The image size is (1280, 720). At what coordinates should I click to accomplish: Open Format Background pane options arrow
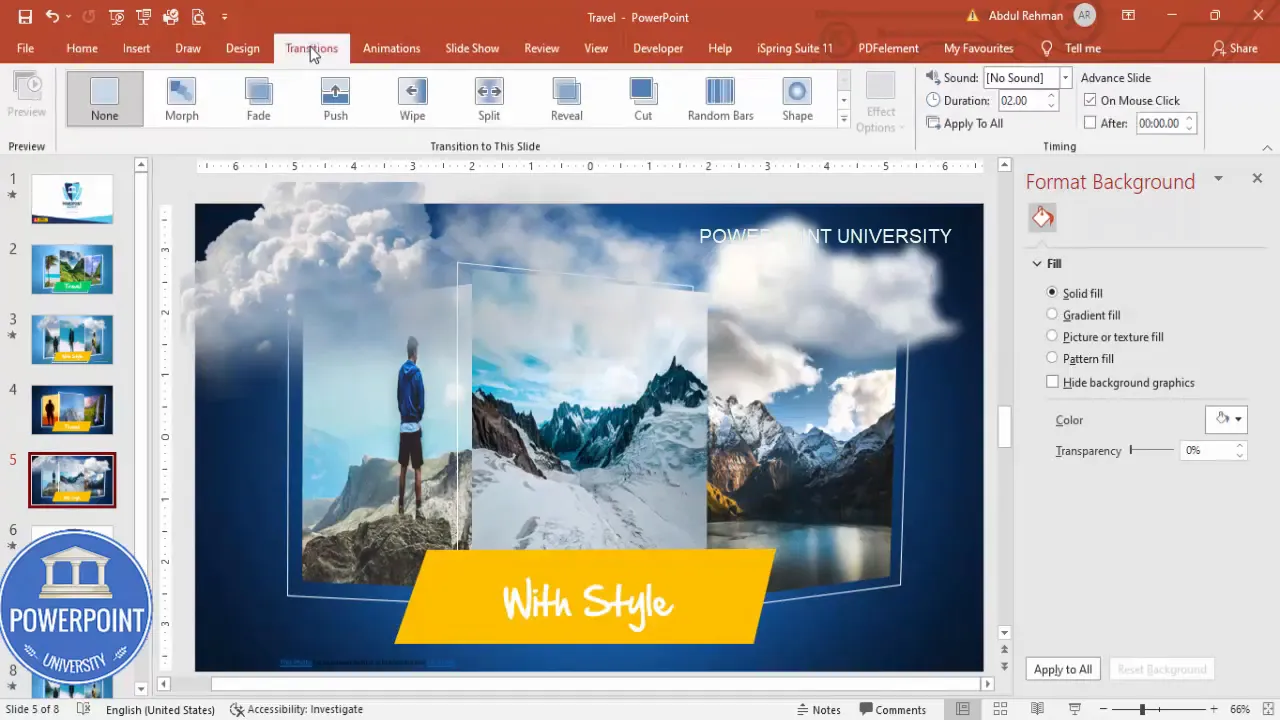[x=1218, y=178]
